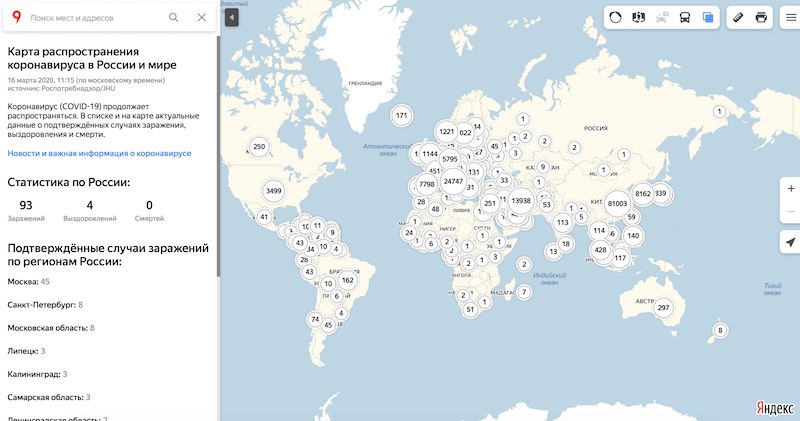Click the '93 Заражений' statistic
Screen dimensions: 800x421
click(26, 211)
